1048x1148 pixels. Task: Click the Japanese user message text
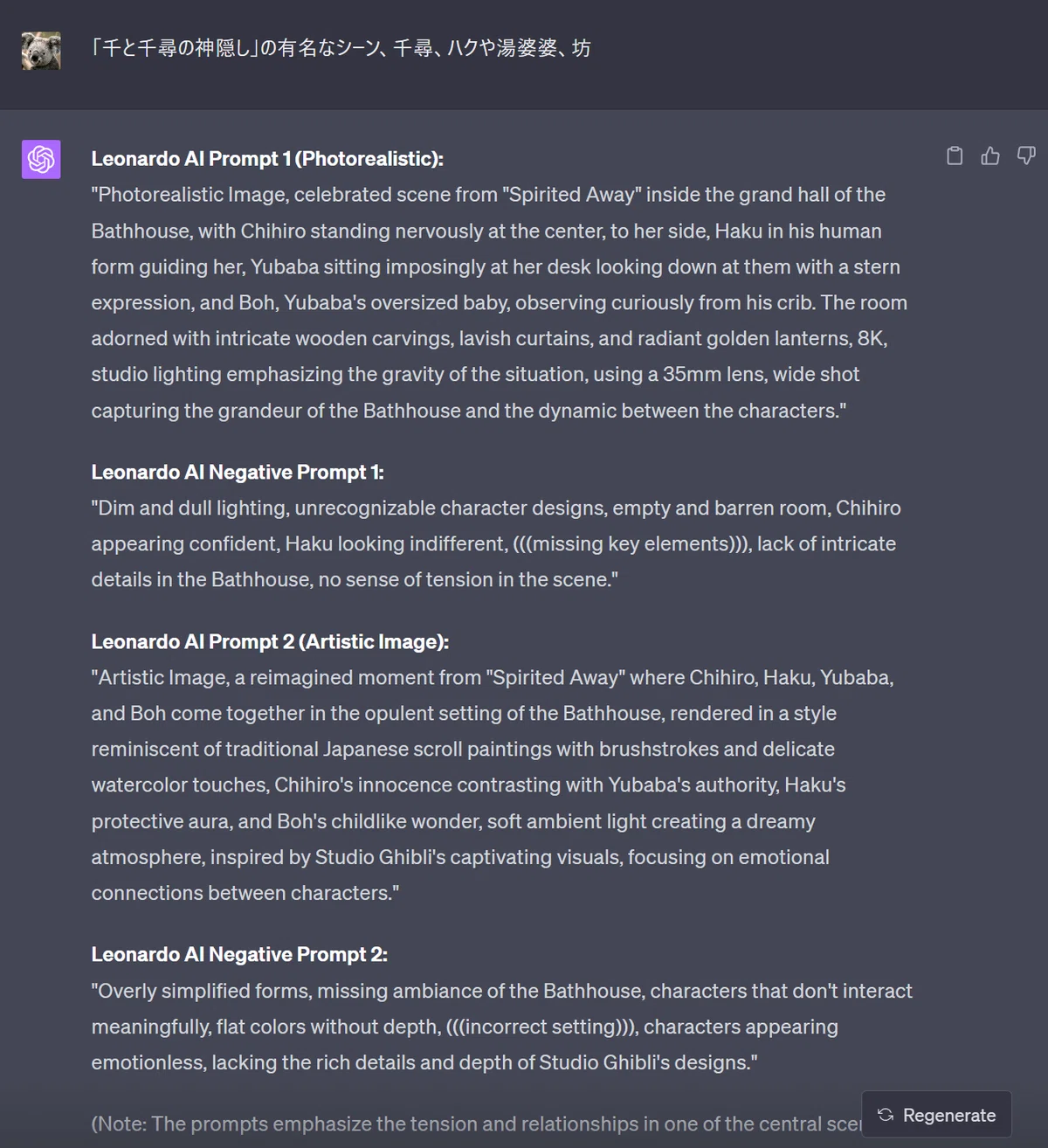point(341,48)
